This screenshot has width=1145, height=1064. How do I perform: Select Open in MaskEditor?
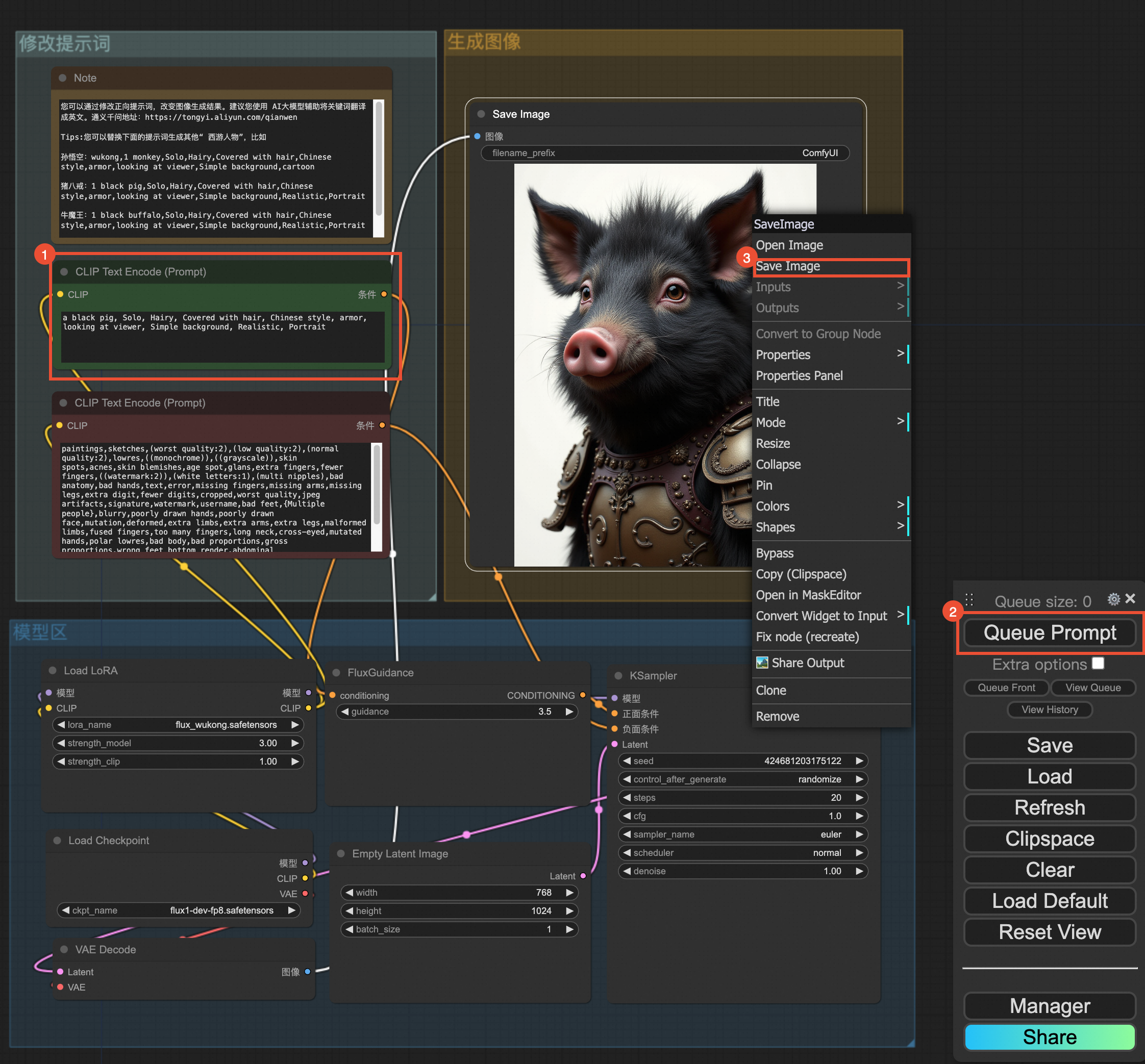pos(831,595)
